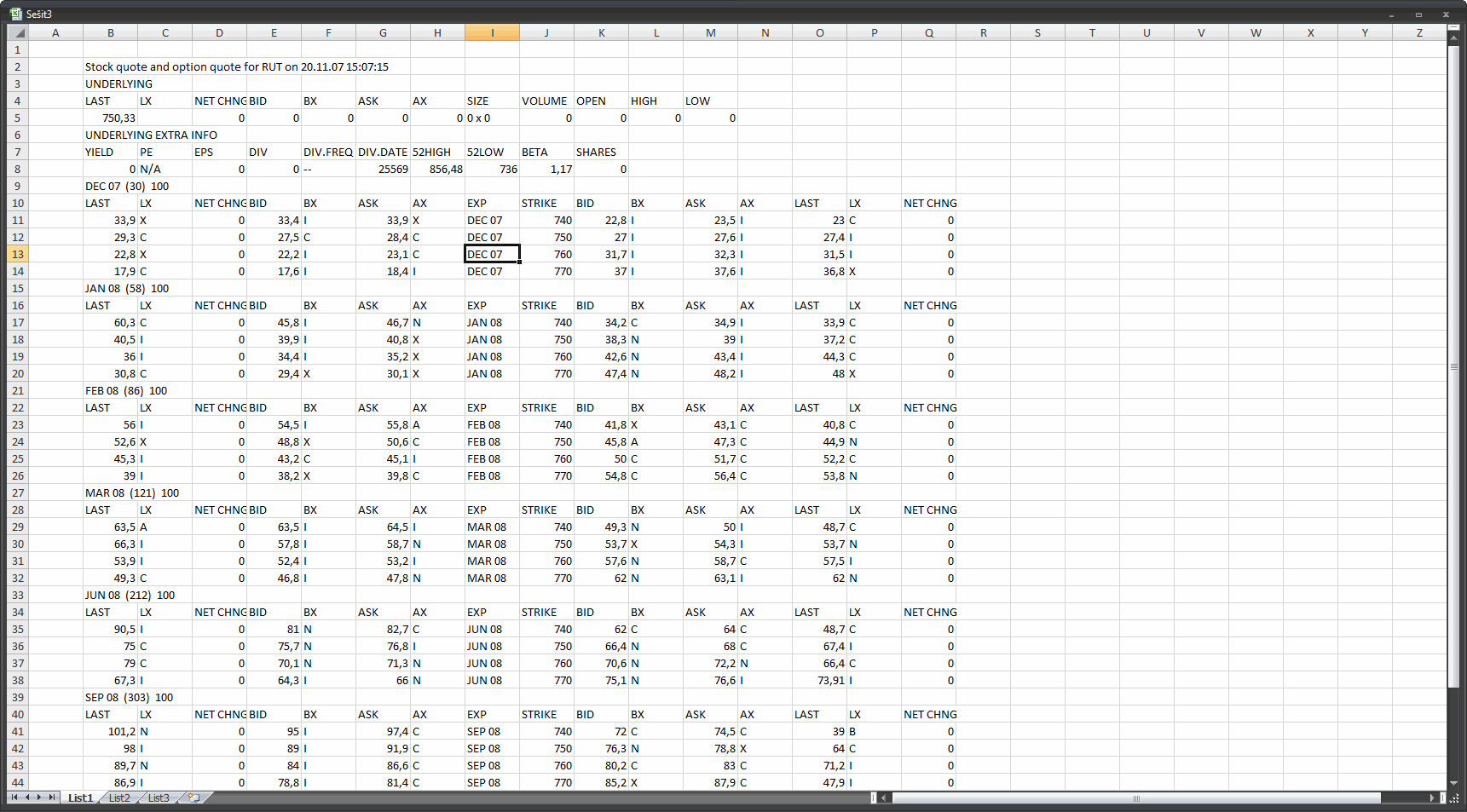
Task: Select the 'DEC 07 (30) 100' section header cell
Action: click(127, 186)
